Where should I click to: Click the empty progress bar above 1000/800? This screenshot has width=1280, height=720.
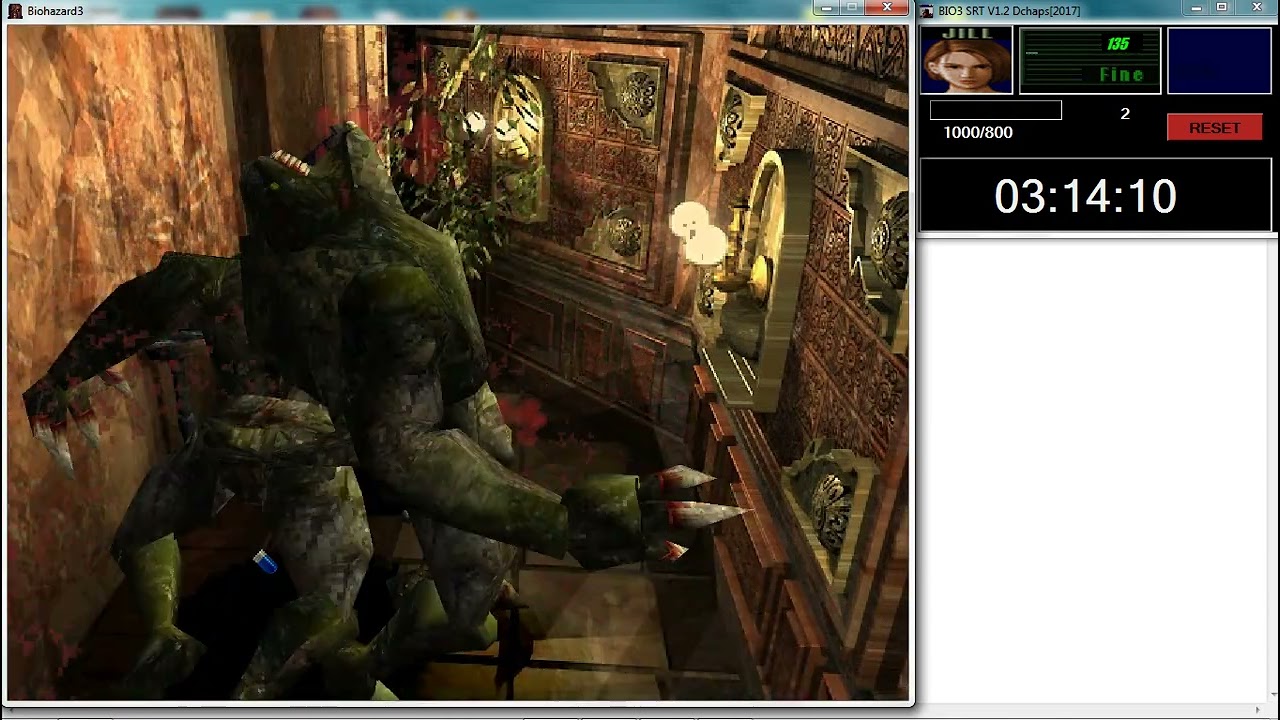click(x=996, y=110)
